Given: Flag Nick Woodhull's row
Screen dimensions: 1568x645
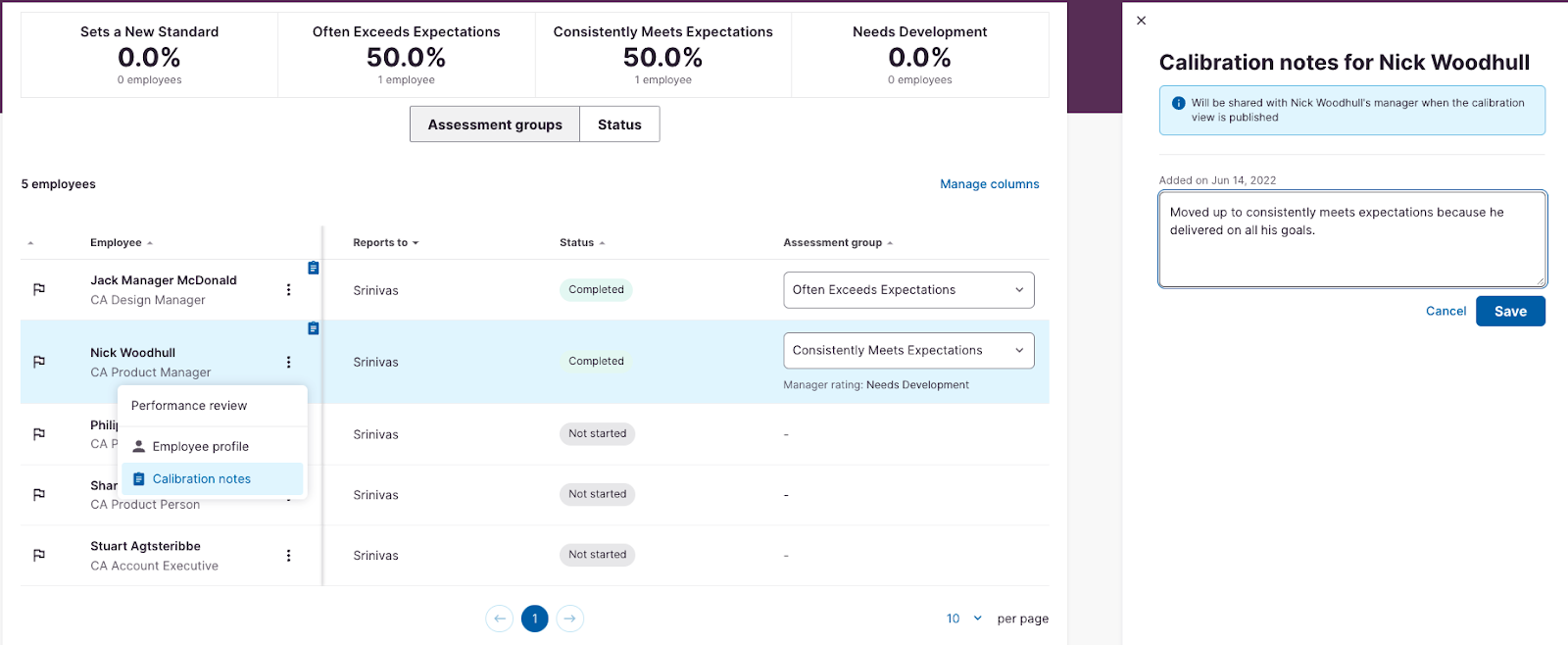Looking at the screenshot, I should click(39, 362).
